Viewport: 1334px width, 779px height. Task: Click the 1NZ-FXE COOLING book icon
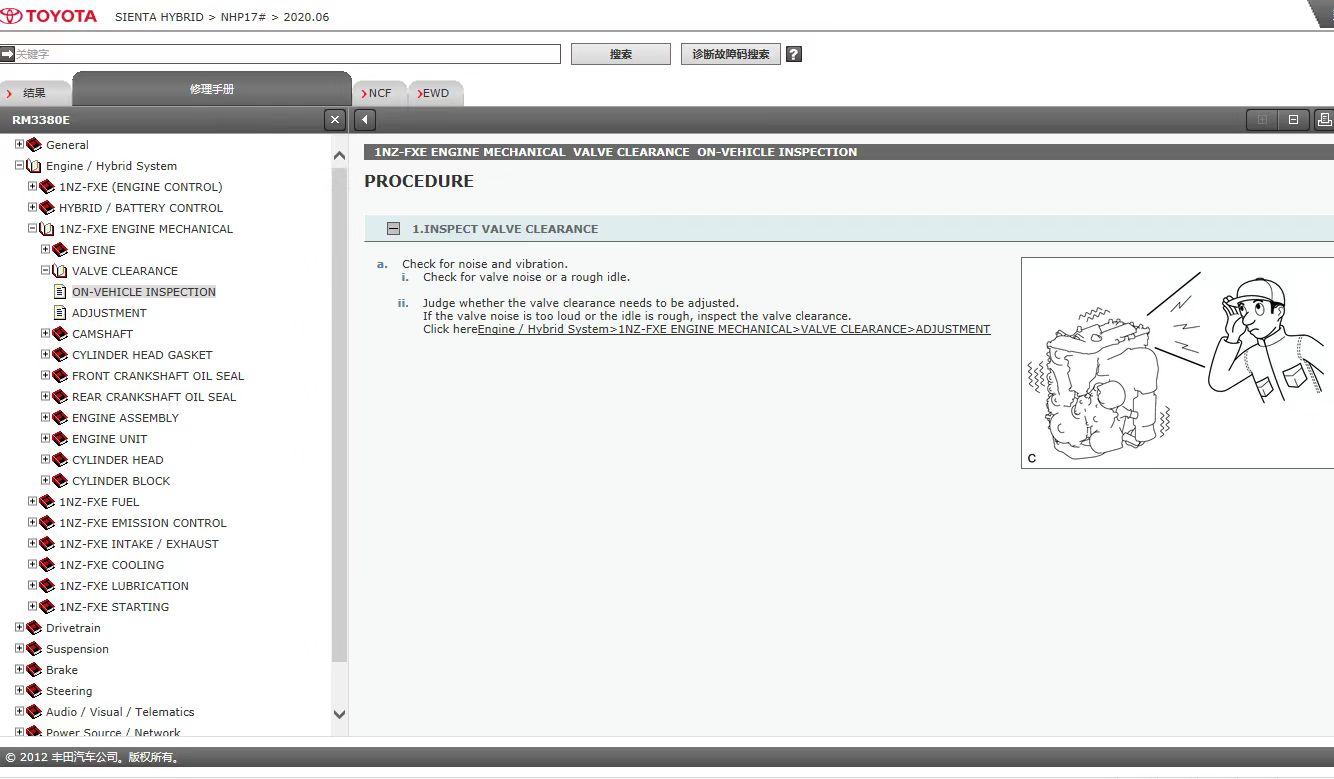(47, 565)
